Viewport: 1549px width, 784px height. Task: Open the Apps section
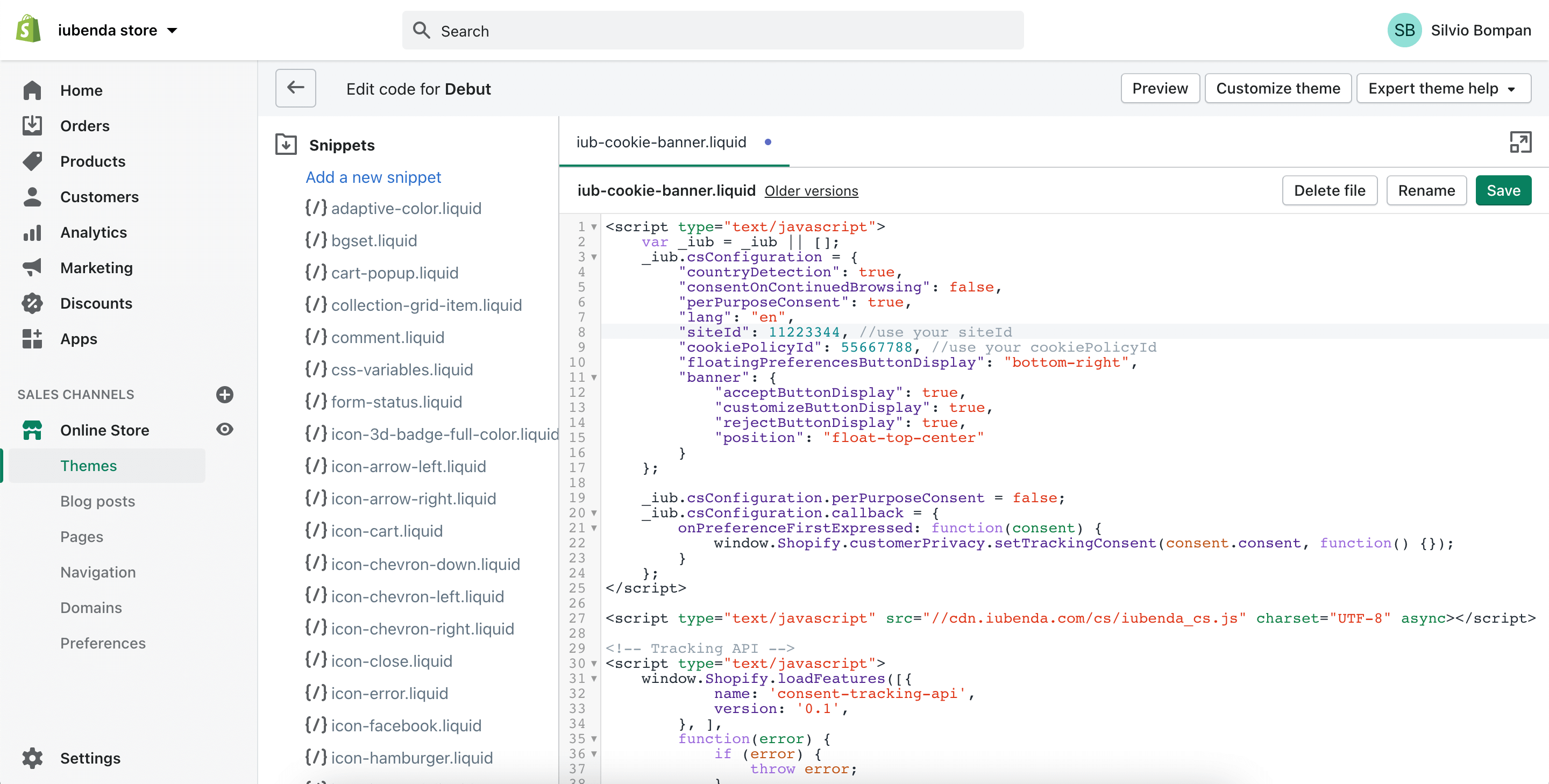point(79,338)
